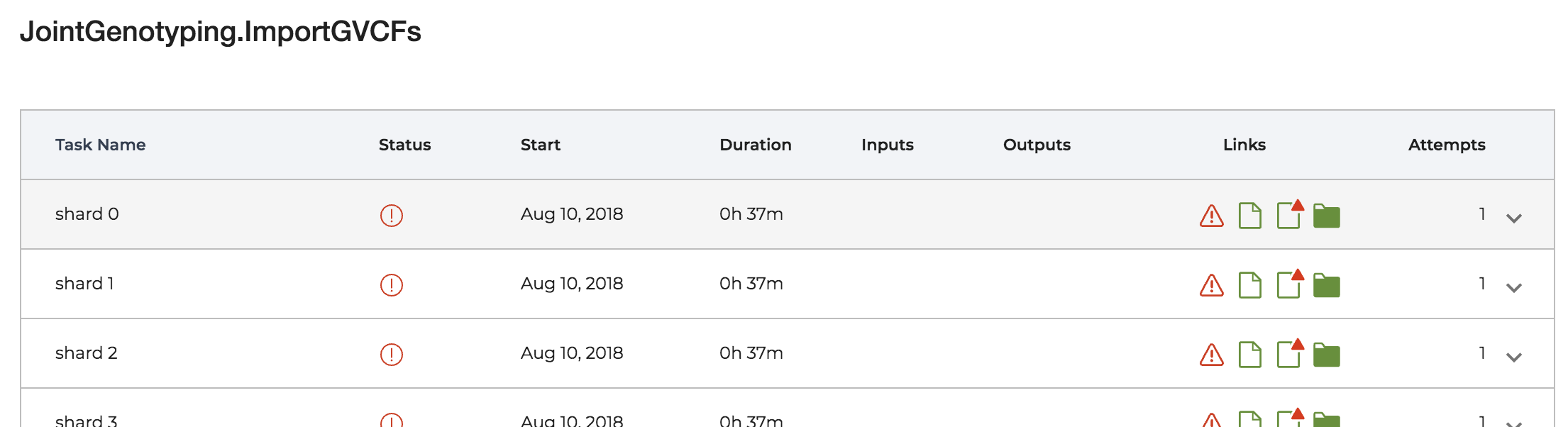Expand the shard 0 row chevron
The width and height of the screenshot is (1568, 427).
(1514, 218)
